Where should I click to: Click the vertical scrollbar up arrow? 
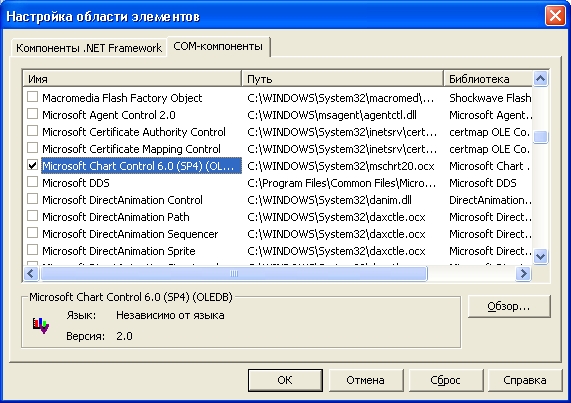point(540,79)
